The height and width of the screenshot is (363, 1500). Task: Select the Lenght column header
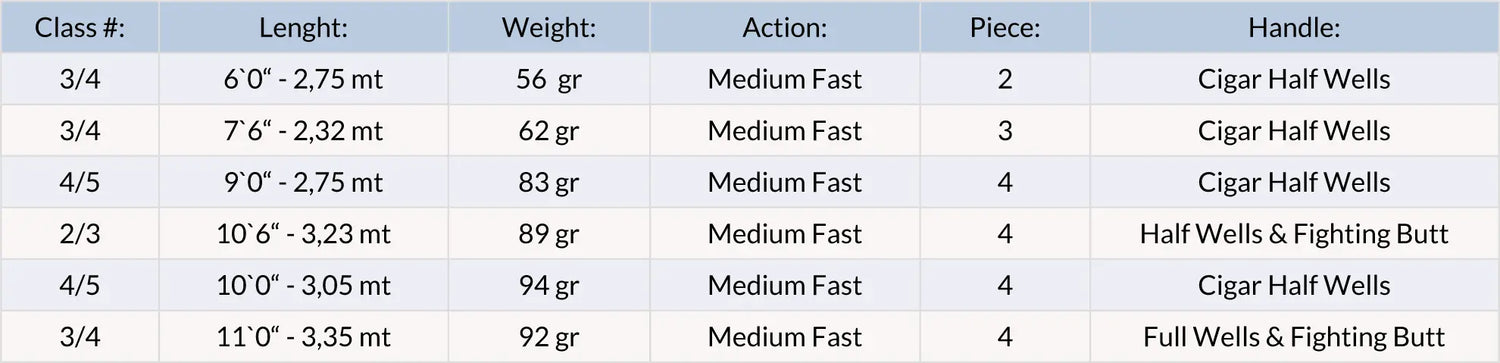(x=304, y=27)
